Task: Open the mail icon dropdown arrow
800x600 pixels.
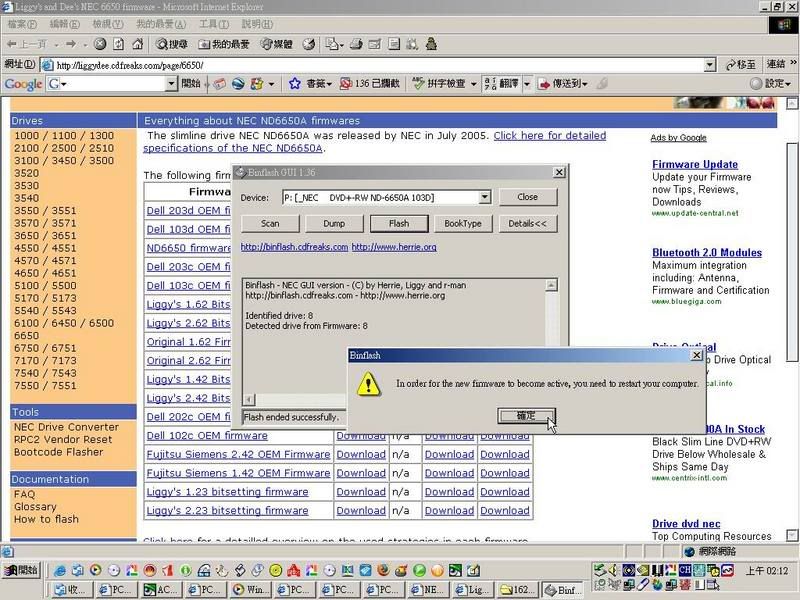Action: click(341, 45)
